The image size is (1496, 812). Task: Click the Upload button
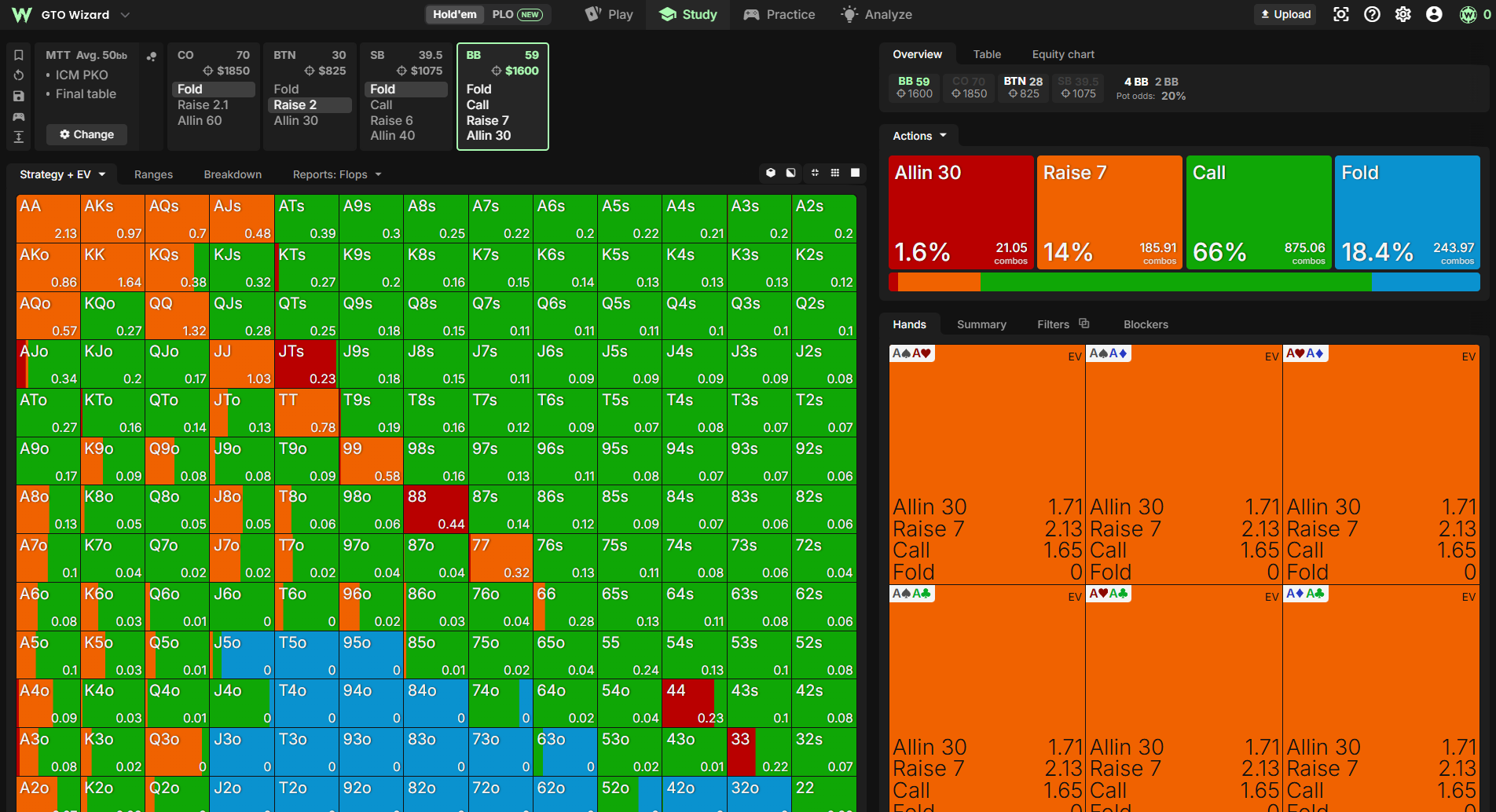point(1285,14)
